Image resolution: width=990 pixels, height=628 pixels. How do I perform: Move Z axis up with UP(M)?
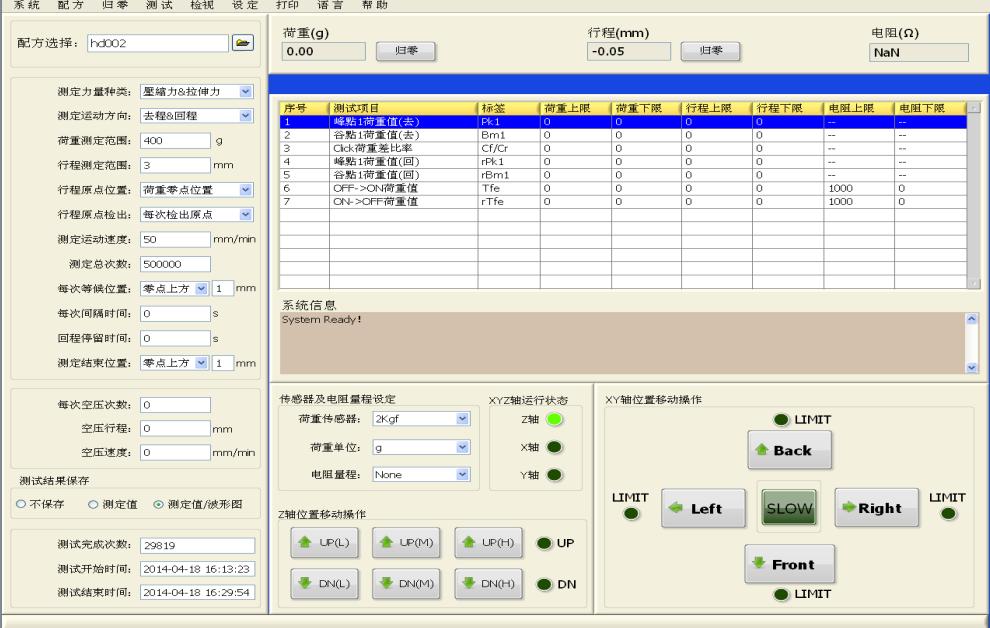click(407, 543)
